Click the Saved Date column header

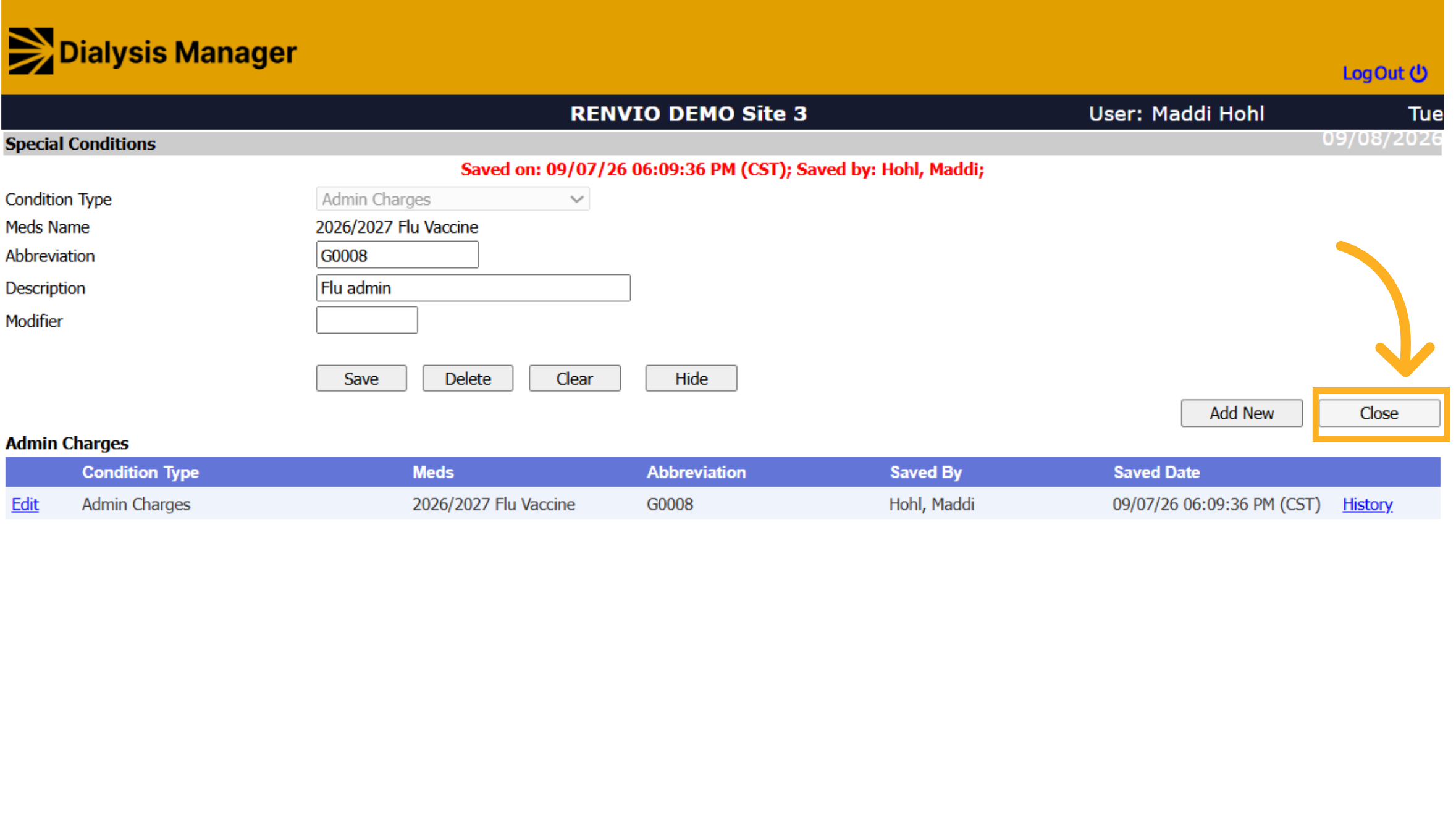click(1156, 472)
